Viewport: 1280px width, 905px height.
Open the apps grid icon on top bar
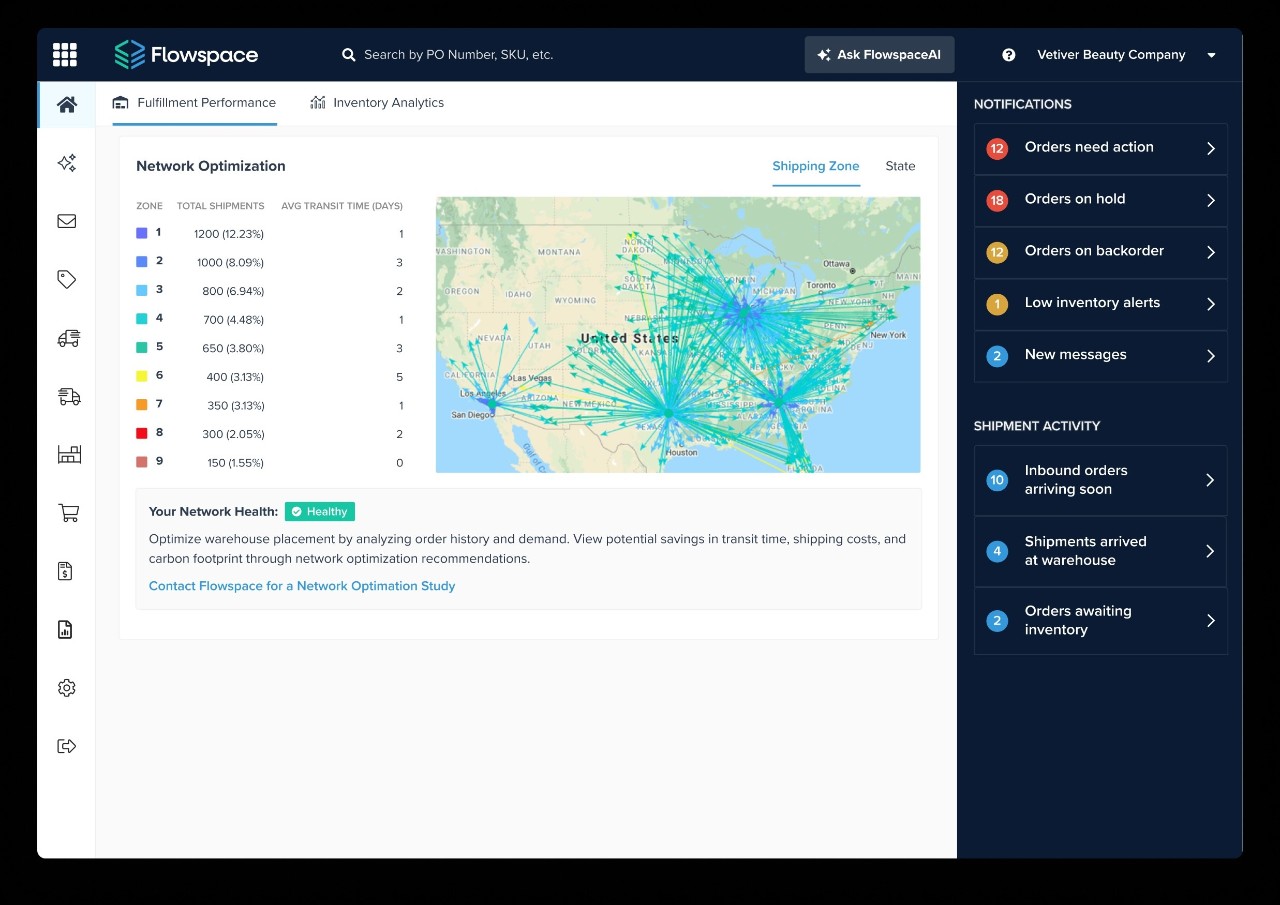tap(64, 54)
